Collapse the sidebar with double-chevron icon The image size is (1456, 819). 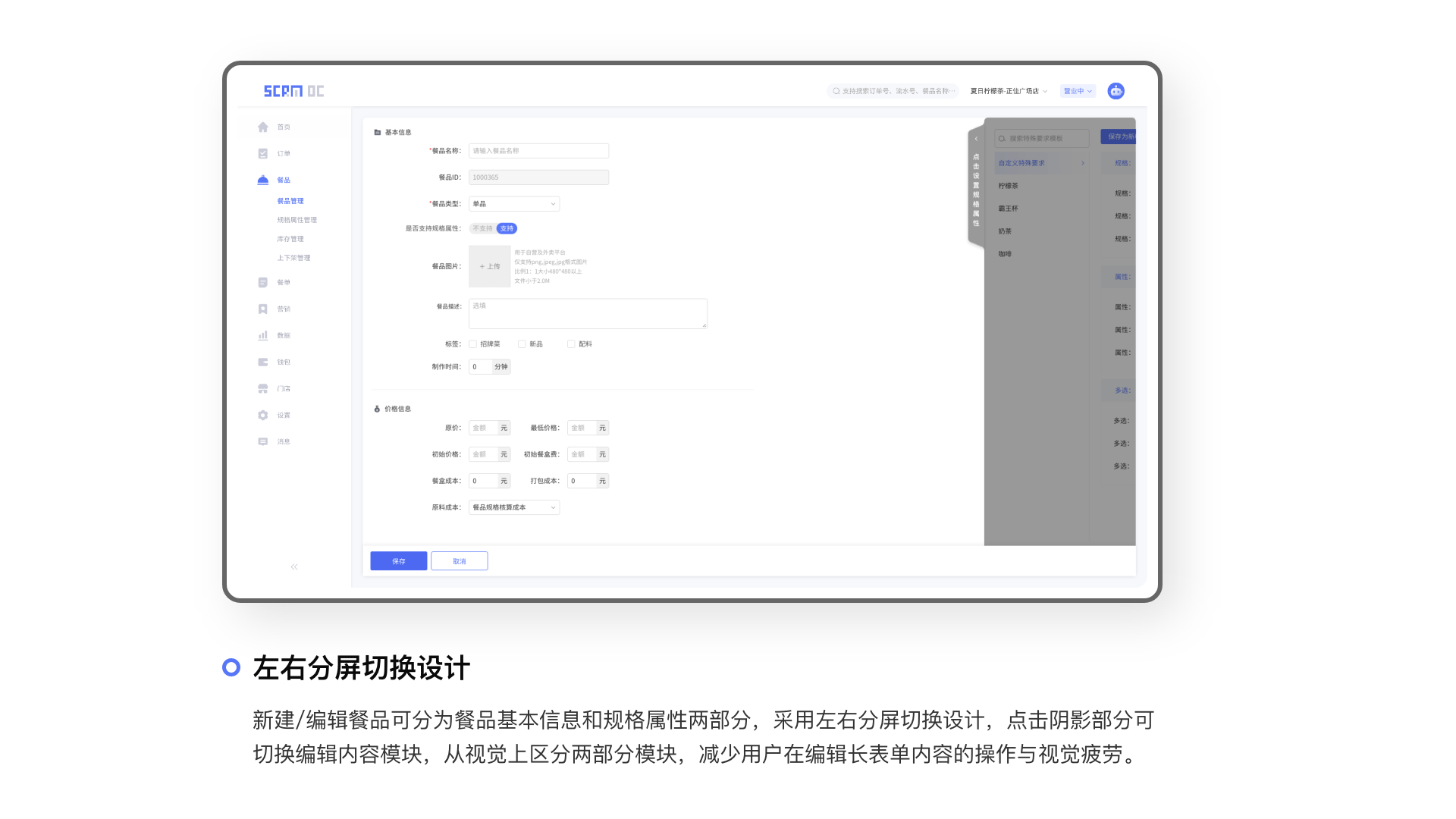point(294,567)
